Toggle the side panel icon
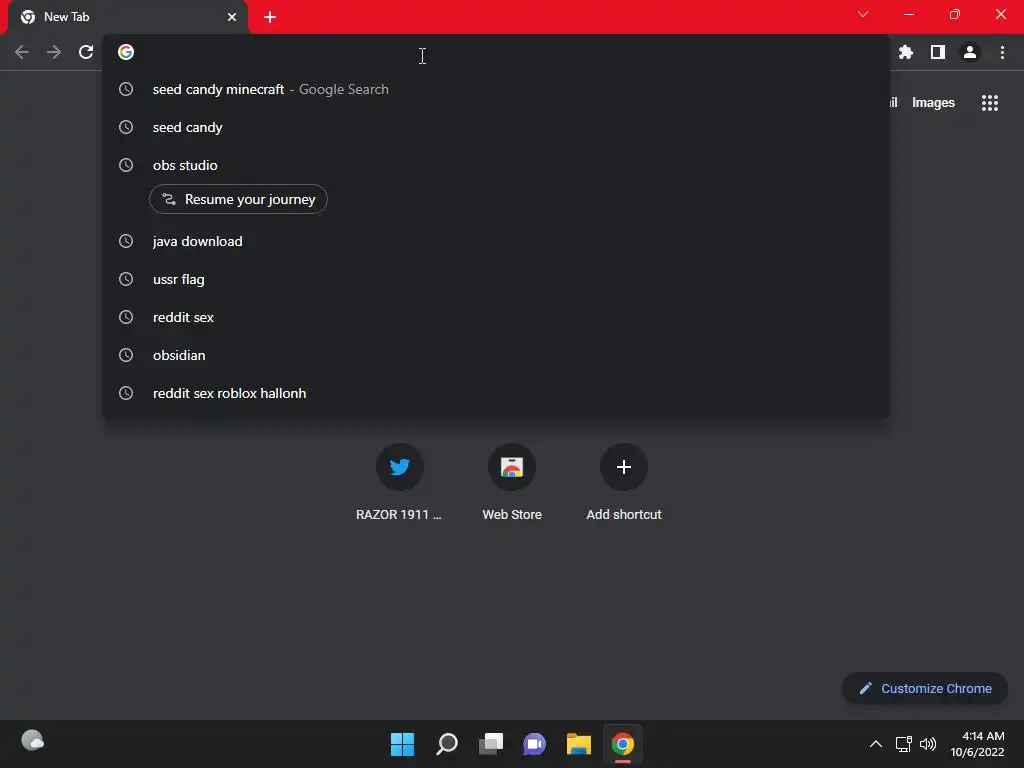 937,52
